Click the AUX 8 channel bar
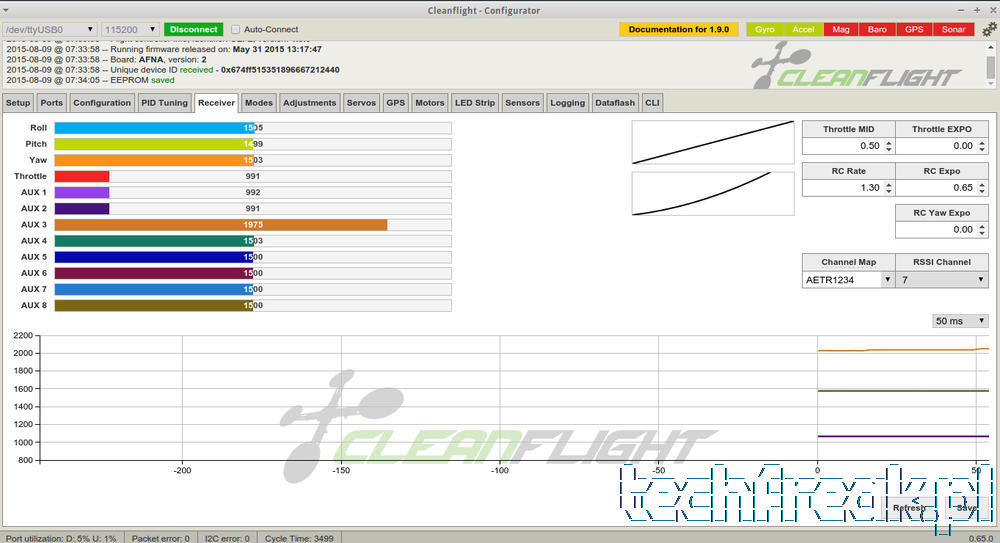Screen dimensions: 1000x543 253,306
